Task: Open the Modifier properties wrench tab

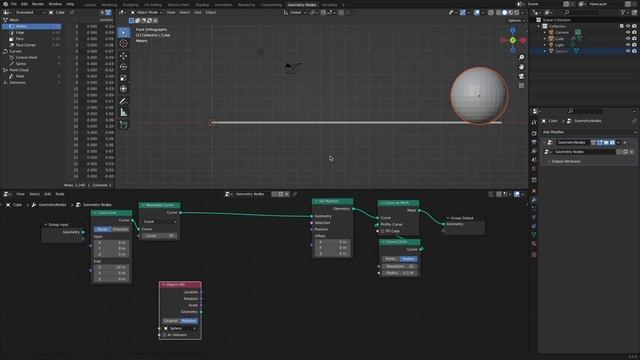Action: point(534,200)
